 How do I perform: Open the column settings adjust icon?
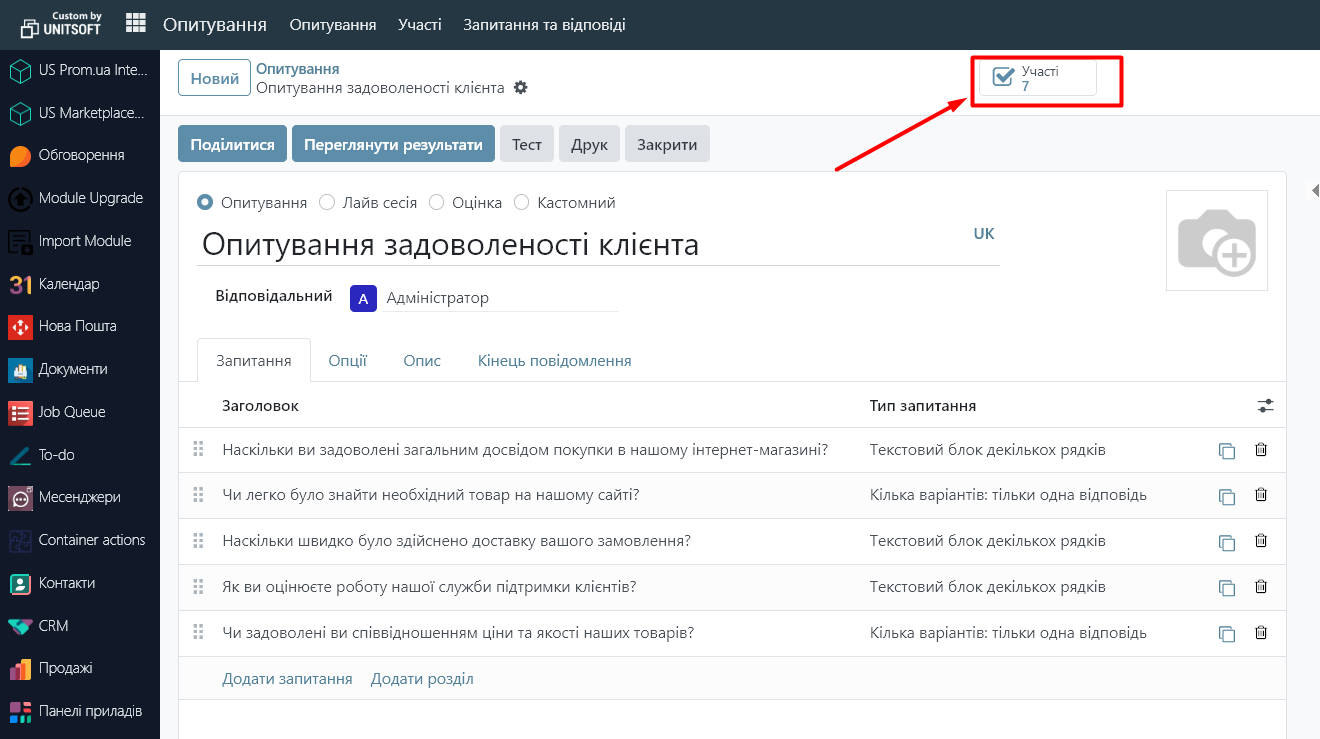click(1266, 406)
